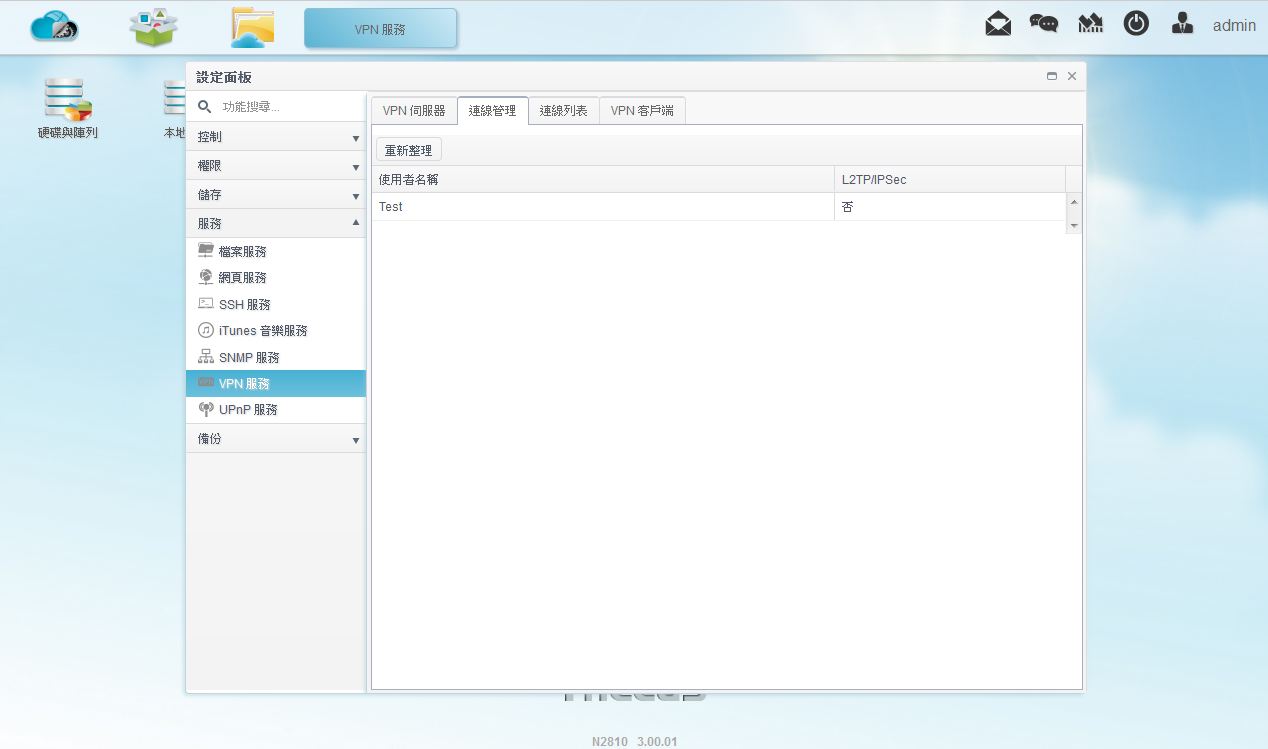The width and height of the screenshot is (1268, 749).
Task: Click the 重新整理 refresh button
Action: pyautogui.click(x=409, y=150)
